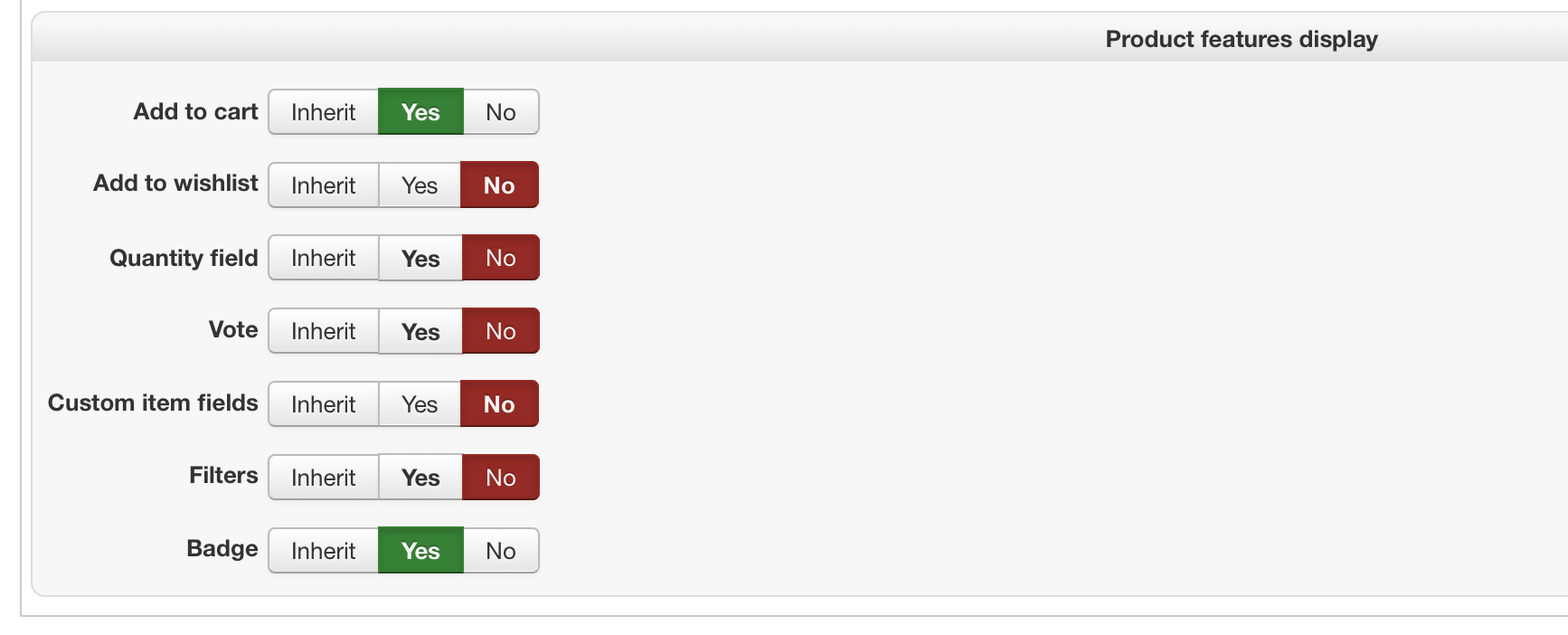Enable Yes for Vote

pos(420,331)
